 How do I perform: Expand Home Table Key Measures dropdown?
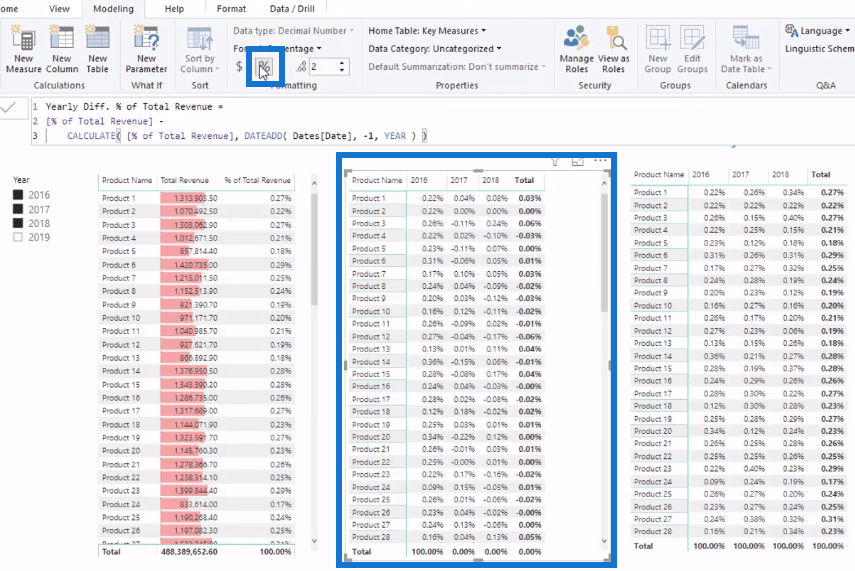pos(427,31)
